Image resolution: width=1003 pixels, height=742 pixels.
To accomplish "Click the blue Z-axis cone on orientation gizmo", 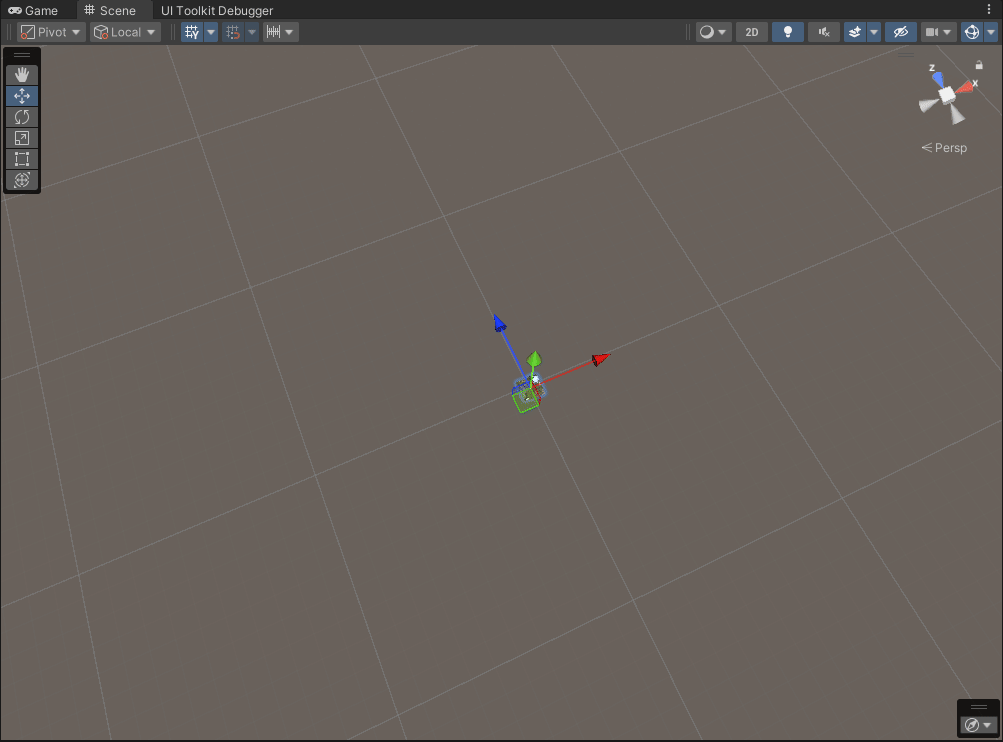I will pos(937,78).
